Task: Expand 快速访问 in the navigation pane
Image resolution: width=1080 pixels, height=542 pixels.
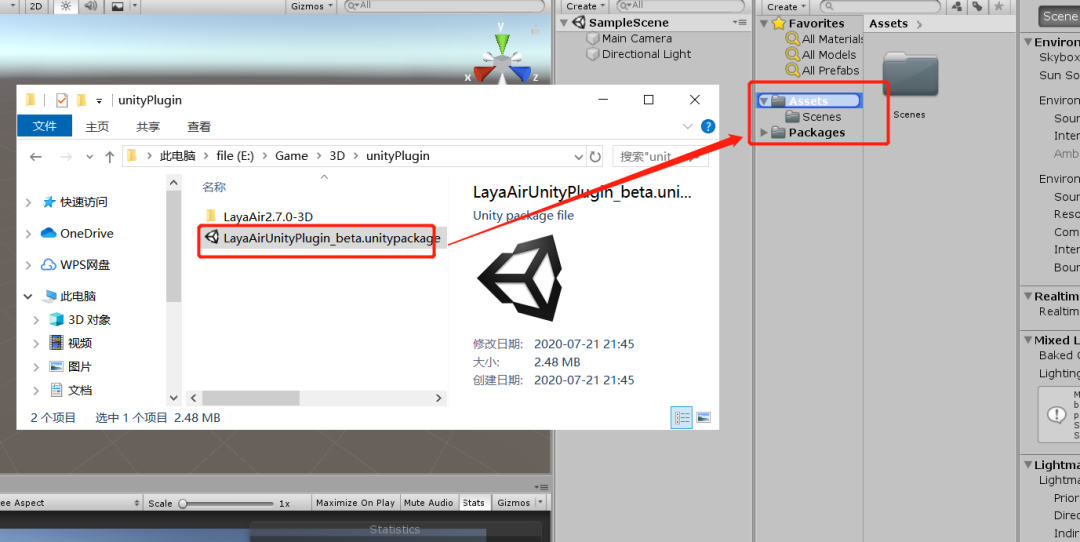Action: (x=28, y=202)
